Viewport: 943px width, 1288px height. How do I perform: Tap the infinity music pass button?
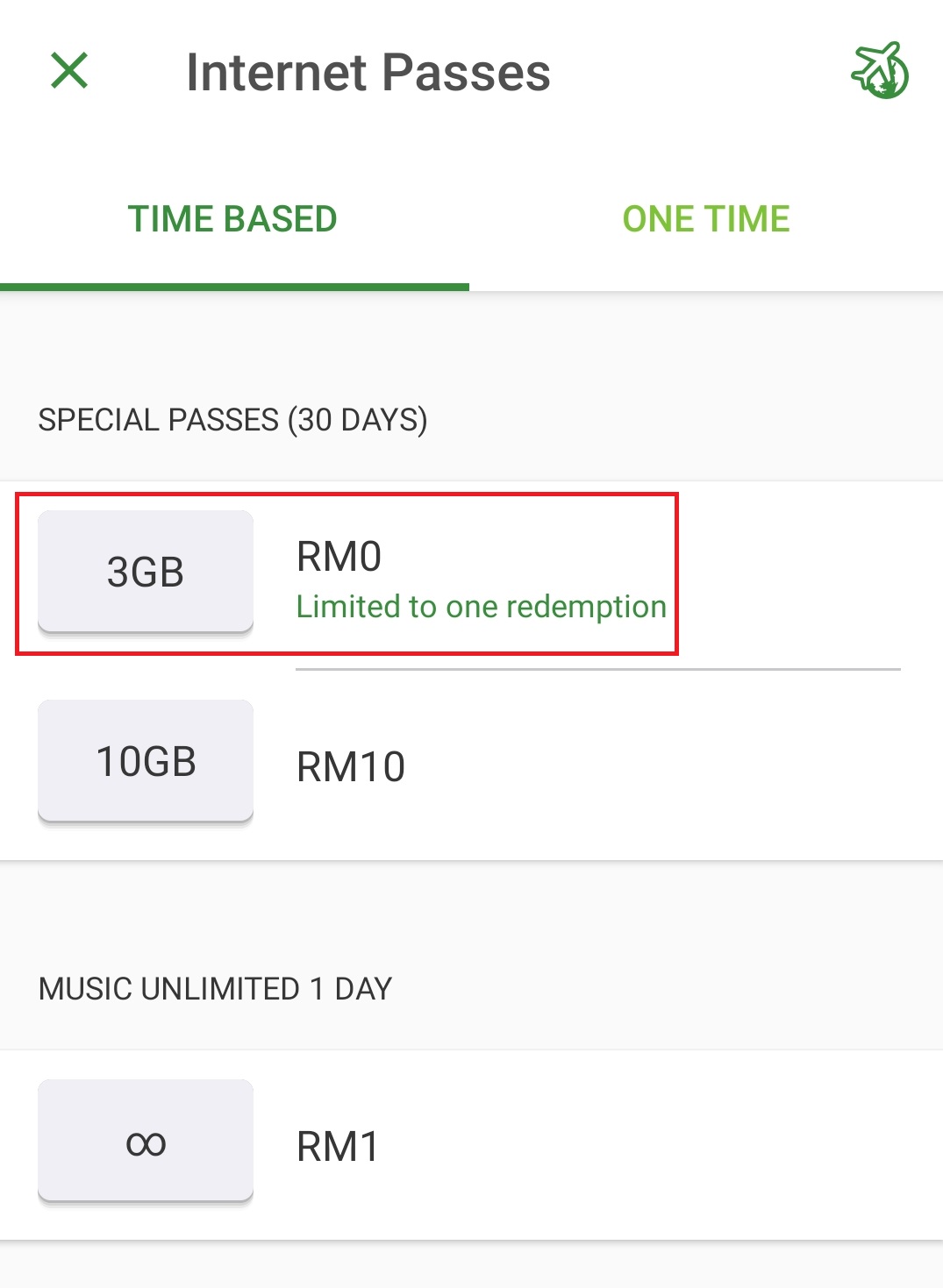coord(146,1142)
